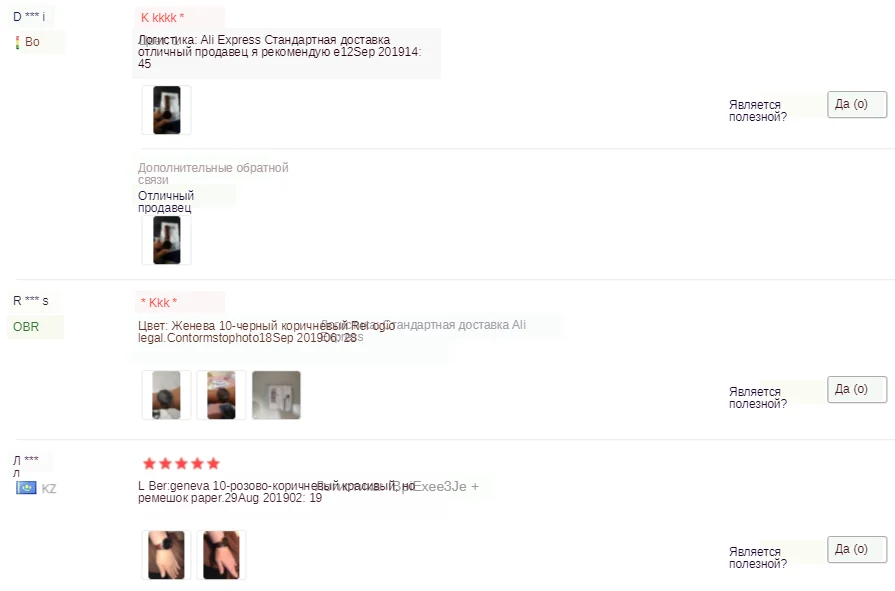Image resolution: width=895 pixels, height=591 pixels.
Task: Click the '* Kkk *' rating text
Action: click(x=159, y=303)
